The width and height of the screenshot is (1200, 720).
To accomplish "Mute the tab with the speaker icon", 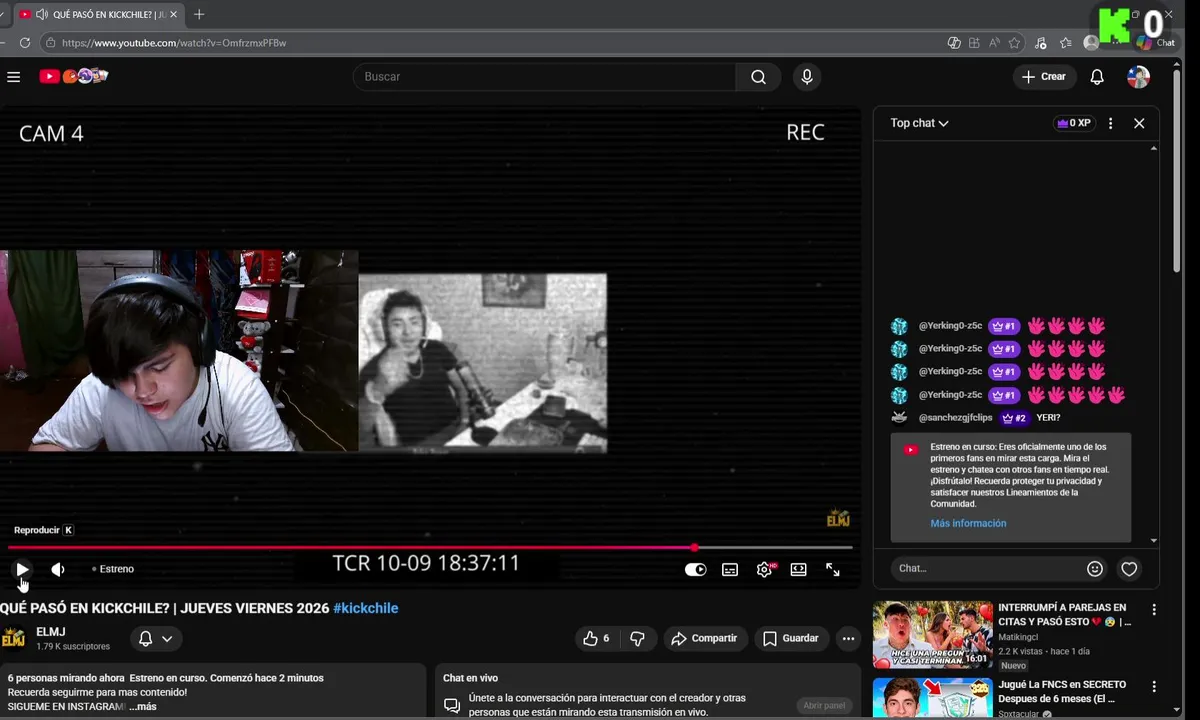I will pos(41,14).
